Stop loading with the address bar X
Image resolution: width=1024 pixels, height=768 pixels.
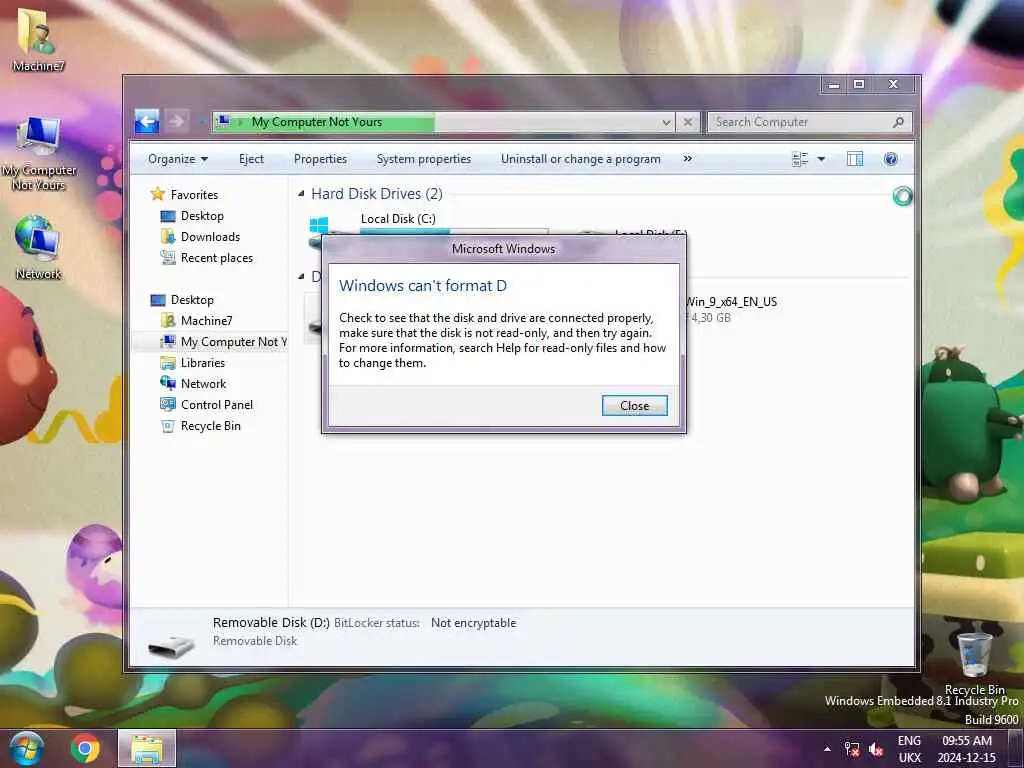click(x=688, y=122)
